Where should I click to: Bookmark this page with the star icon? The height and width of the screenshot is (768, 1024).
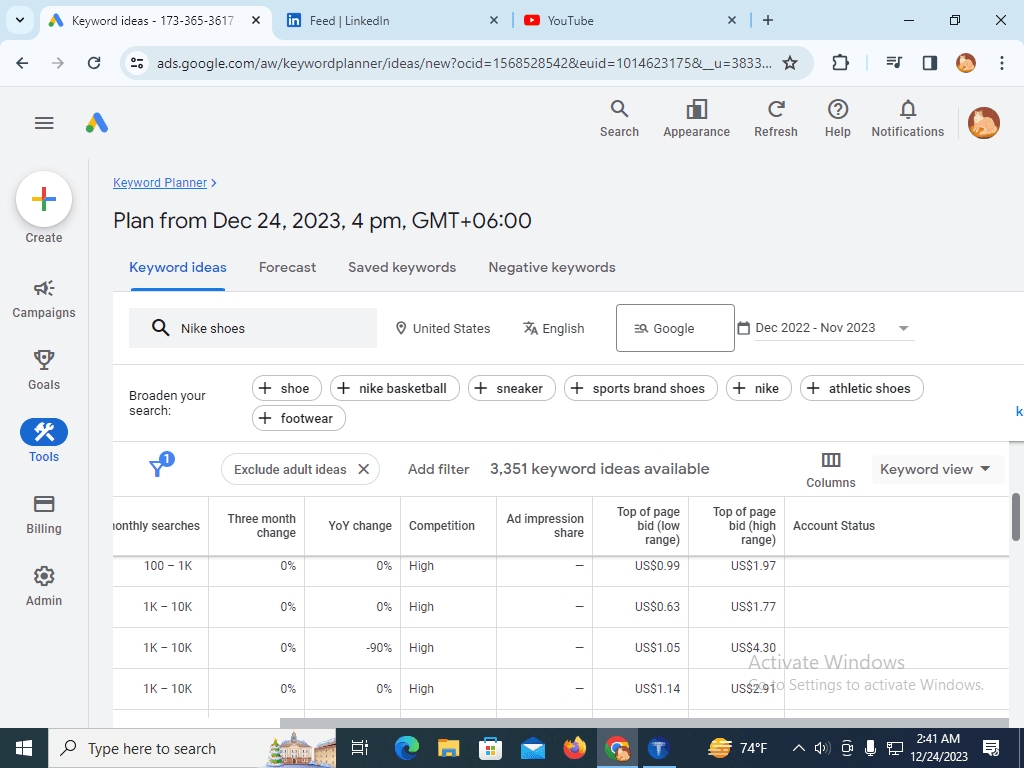pos(790,63)
